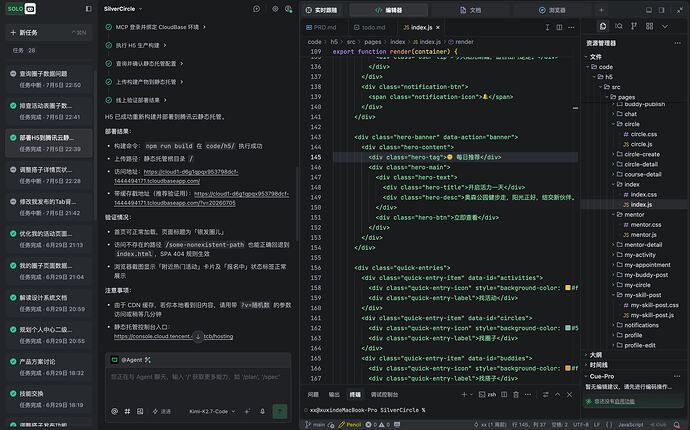The image size is (690, 430).
Task: Click the JavaScript language mode in status bar
Action: [x=631, y=425]
